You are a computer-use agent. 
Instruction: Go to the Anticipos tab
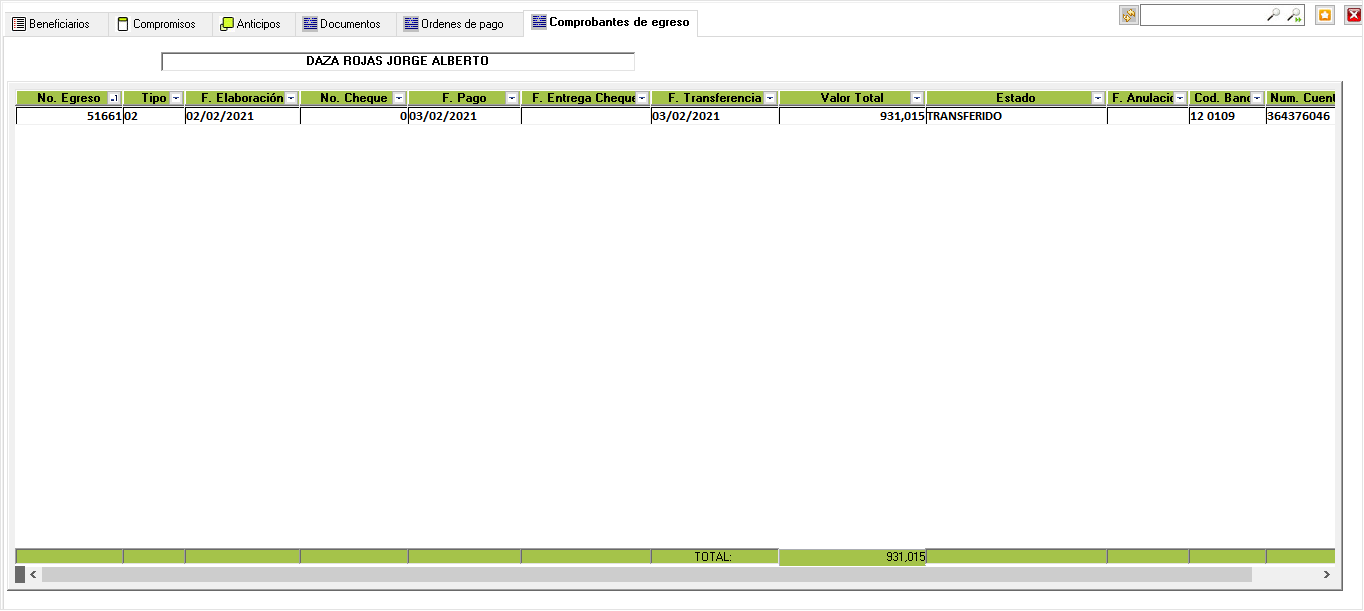pos(256,24)
